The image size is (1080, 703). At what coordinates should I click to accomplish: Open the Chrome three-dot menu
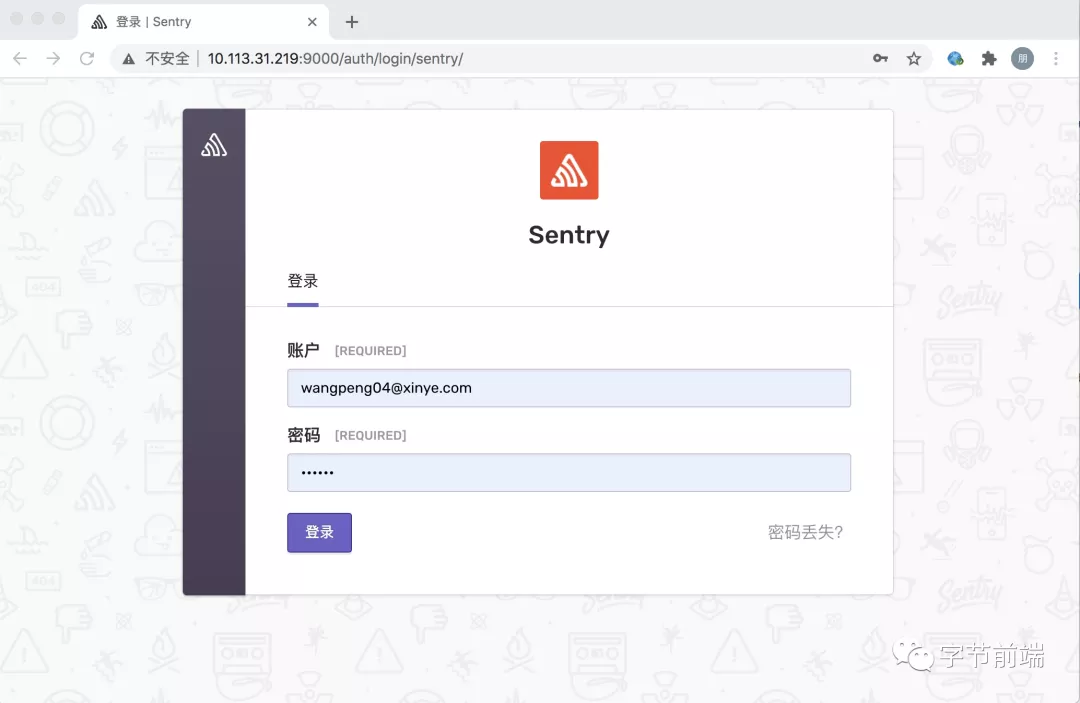pyautogui.click(x=1057, y=58)
